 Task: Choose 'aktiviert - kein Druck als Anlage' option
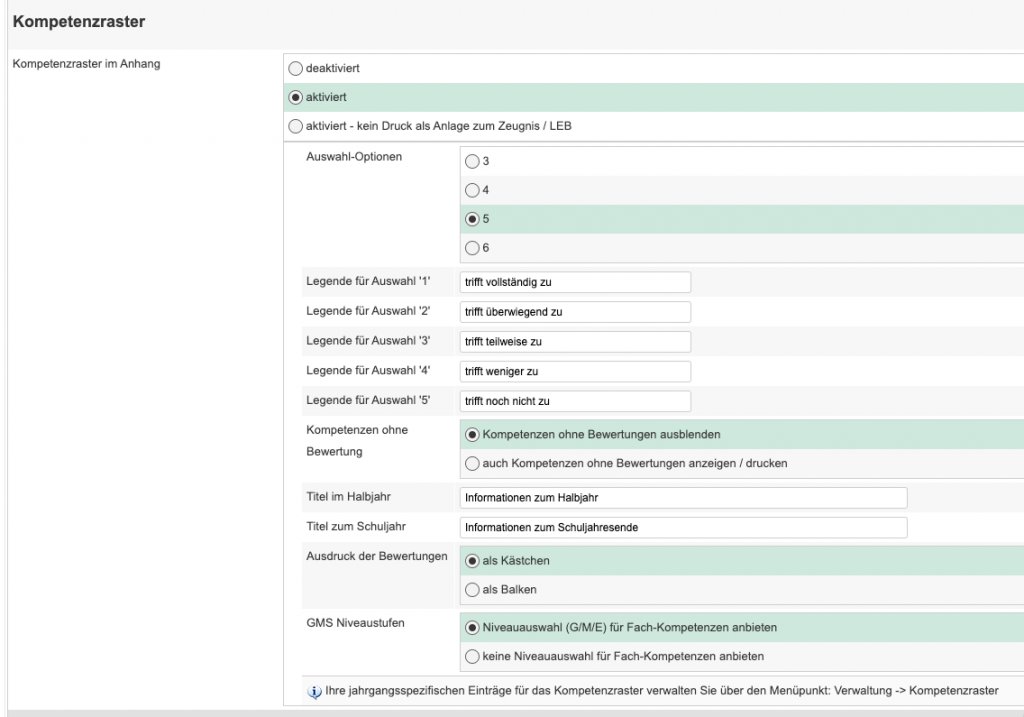[x=296, y=126]
